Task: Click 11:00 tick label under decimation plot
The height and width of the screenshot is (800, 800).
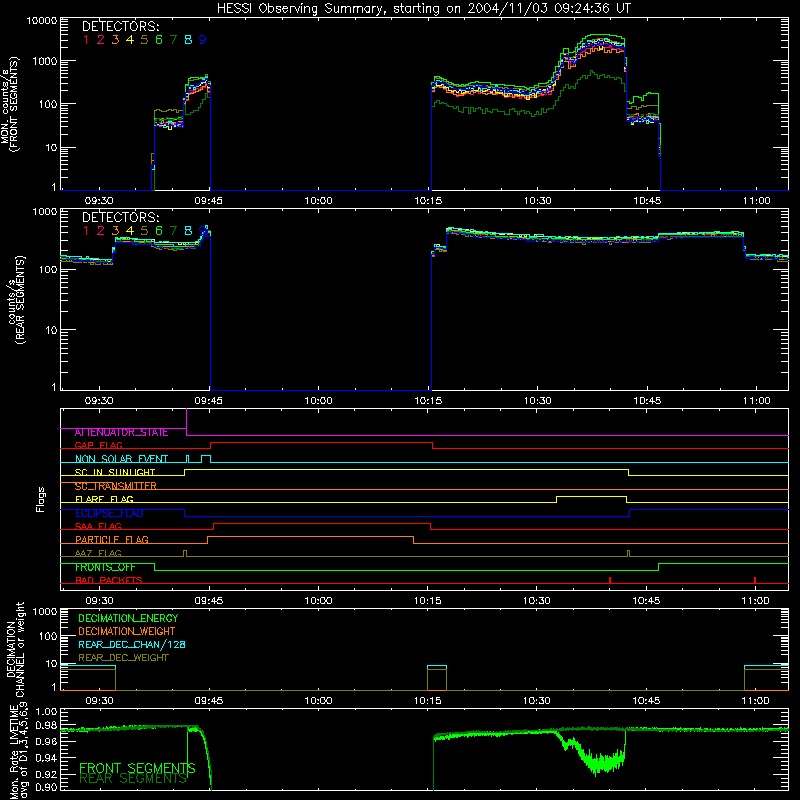Action: (756, 701)
